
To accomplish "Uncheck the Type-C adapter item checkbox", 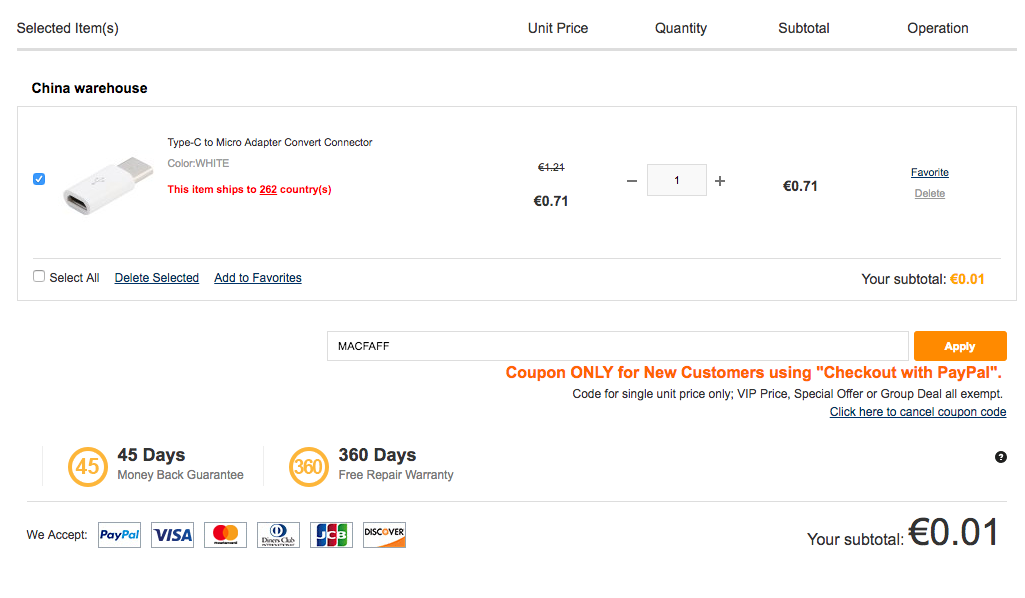I will pyautogui.click(x=39, y=179).
